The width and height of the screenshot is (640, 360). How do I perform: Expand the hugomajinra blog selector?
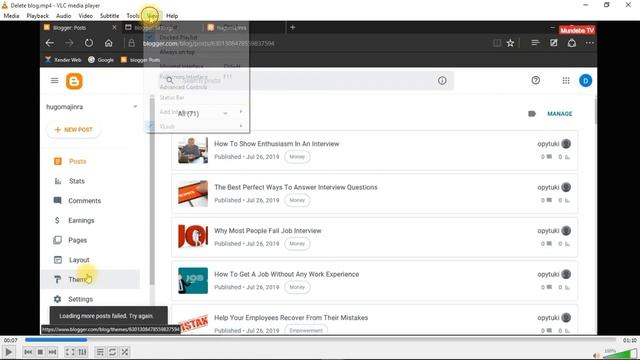[135, 107]
